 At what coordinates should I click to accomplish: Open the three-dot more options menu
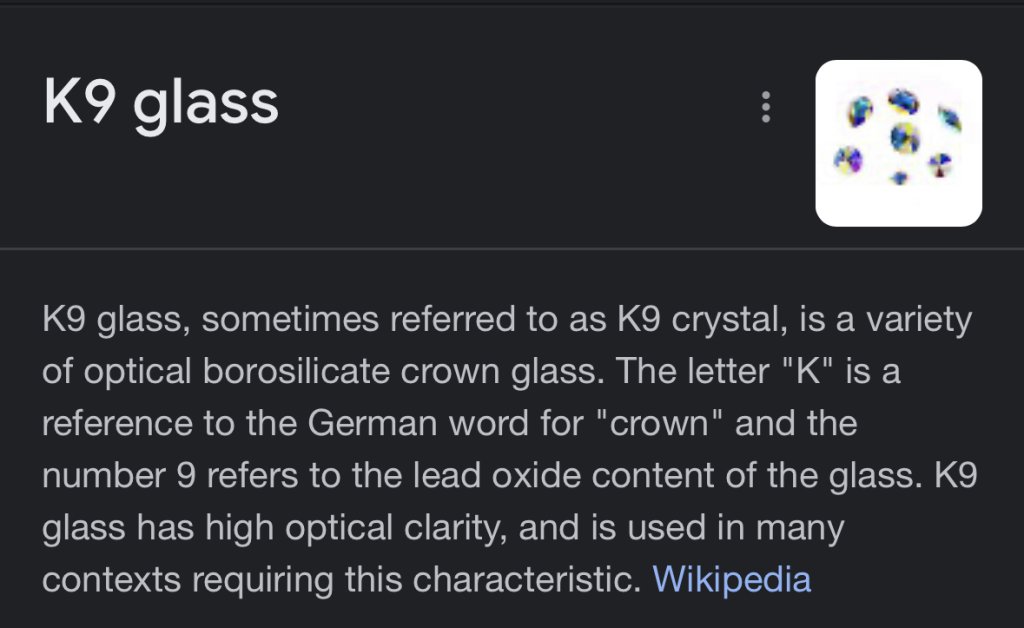tap(766, 107)
